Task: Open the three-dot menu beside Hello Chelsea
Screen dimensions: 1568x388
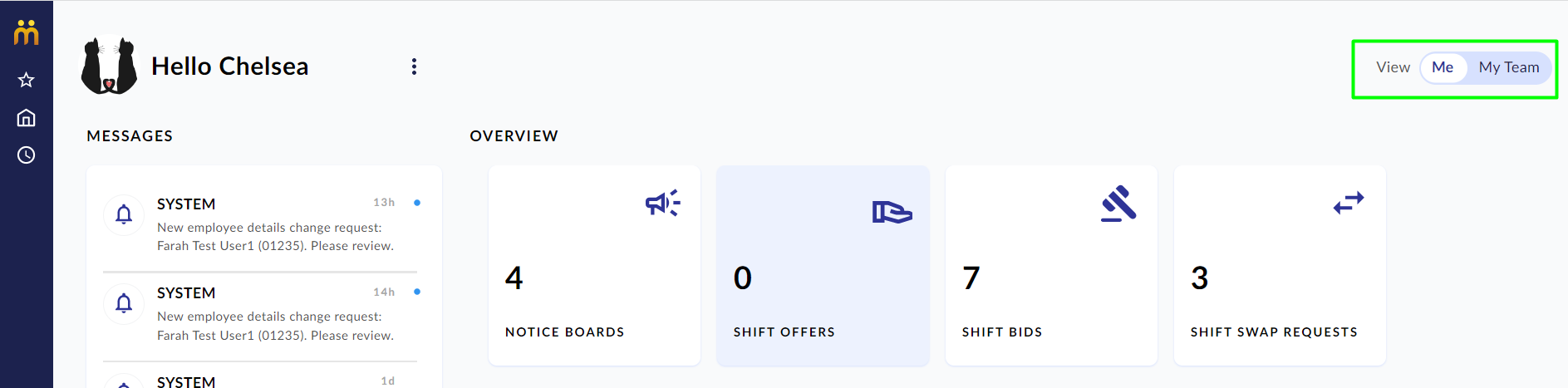Action: [414, 66]
